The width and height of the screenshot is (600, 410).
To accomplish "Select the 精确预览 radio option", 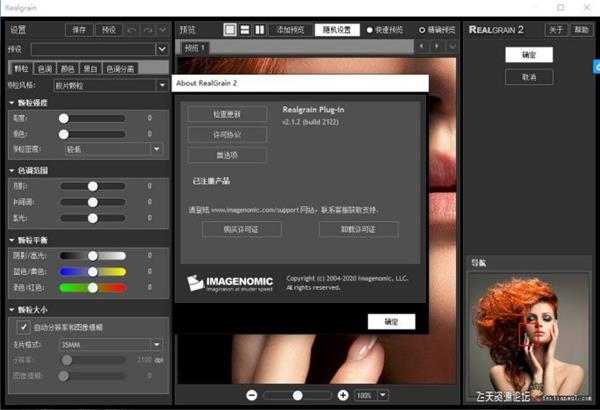I will point(424,30).
